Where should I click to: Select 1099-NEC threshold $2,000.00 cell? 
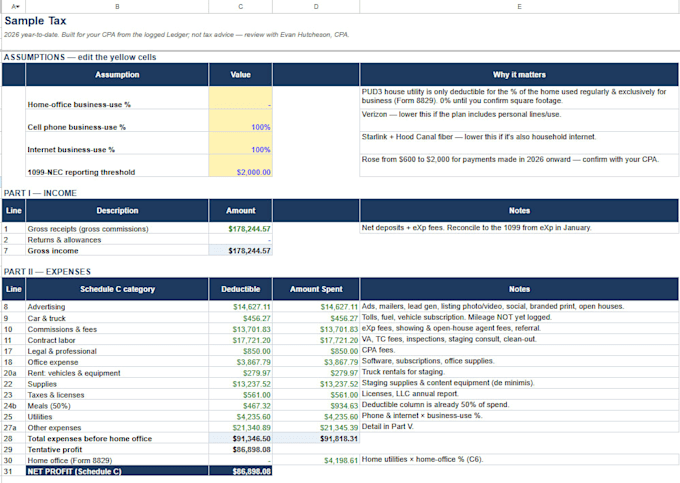(241, 166)
